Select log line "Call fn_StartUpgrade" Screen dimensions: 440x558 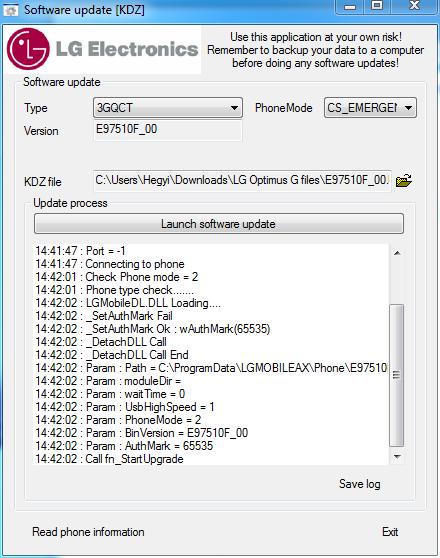click(x=109, y=459)
